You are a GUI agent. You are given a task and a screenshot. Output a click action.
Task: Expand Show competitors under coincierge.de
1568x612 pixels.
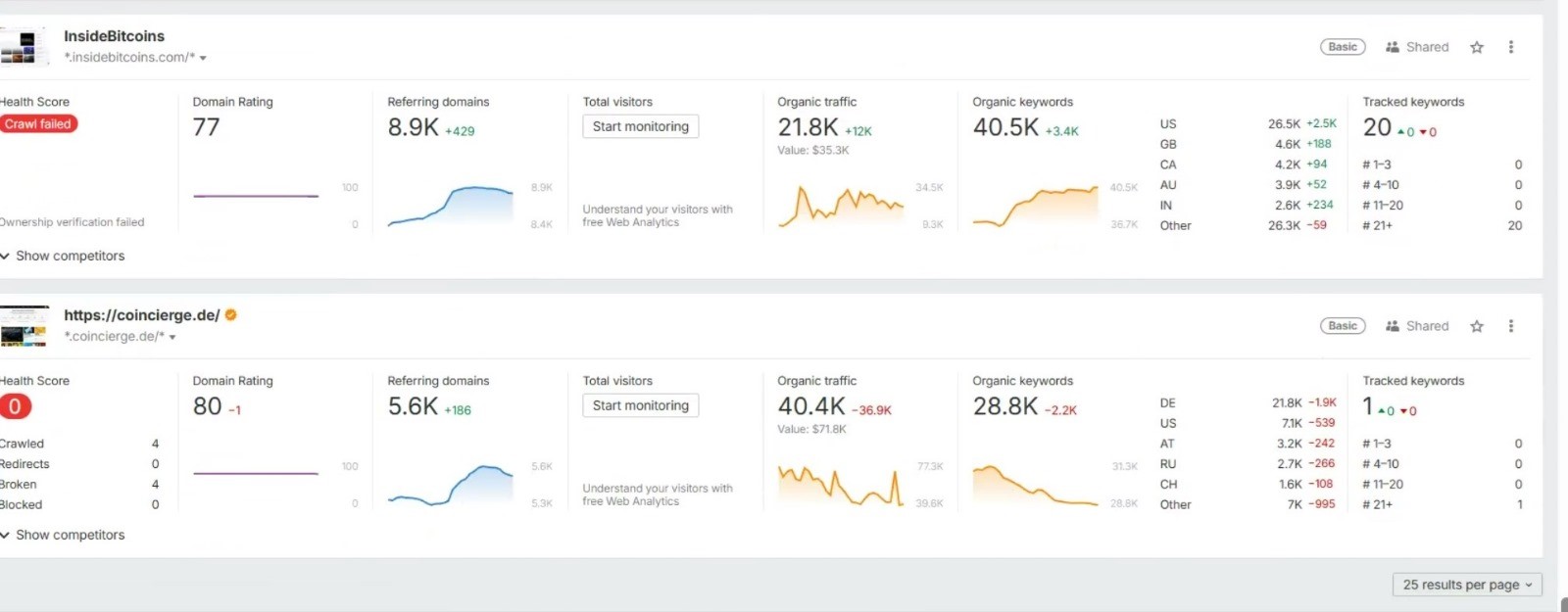(x=63, y=535)
